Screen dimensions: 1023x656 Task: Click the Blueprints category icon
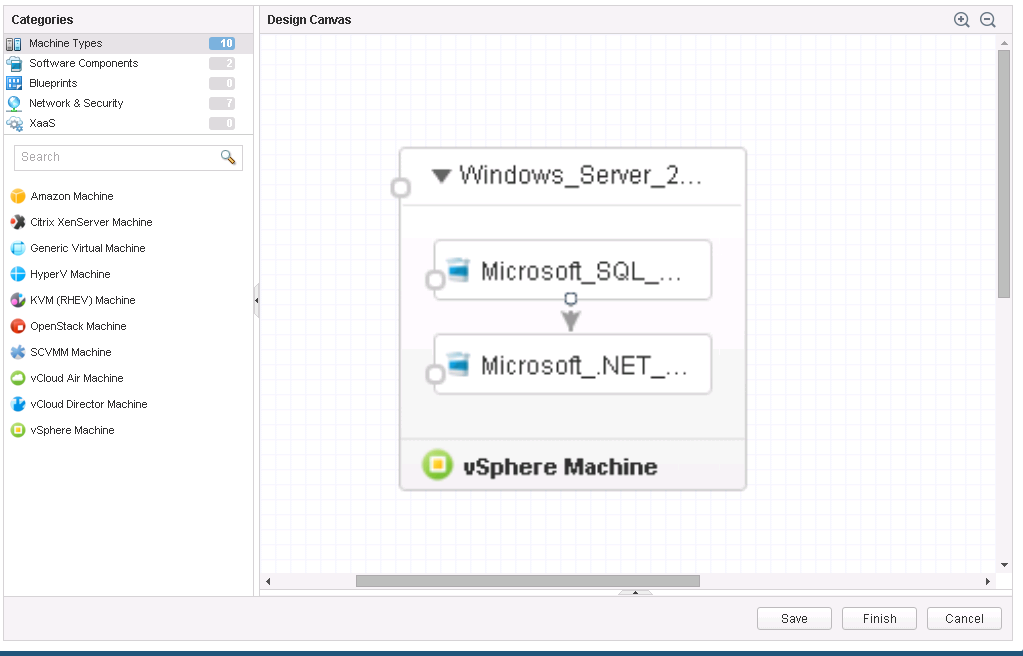[x=14, y=84]
